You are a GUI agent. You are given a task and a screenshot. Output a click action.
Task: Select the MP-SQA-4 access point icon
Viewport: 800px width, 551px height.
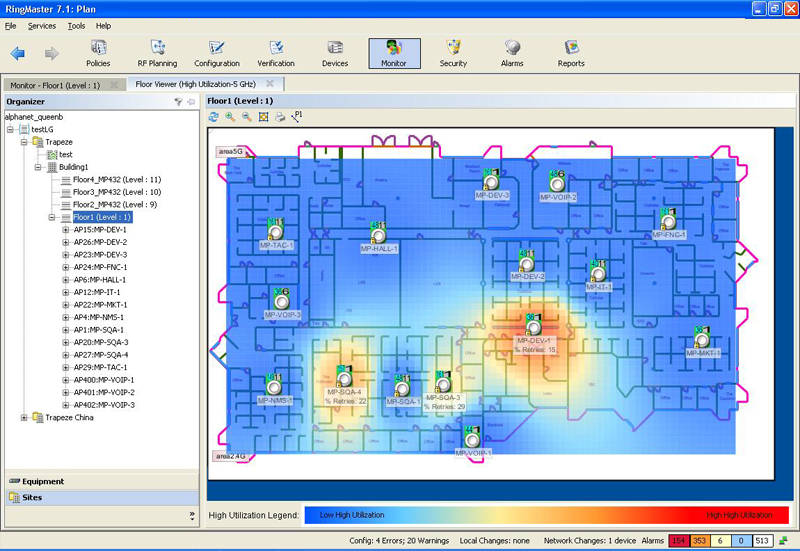(x=344, y=377)
